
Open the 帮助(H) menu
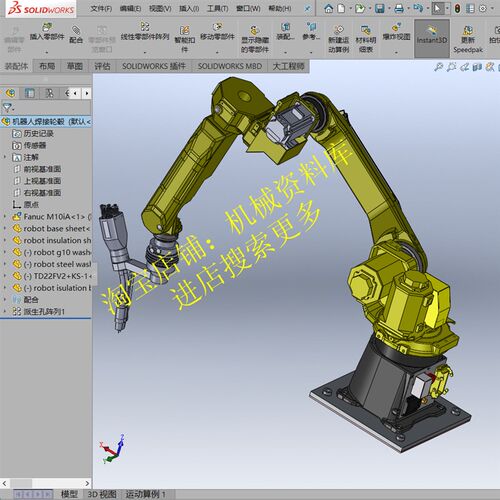coord(280,8)
